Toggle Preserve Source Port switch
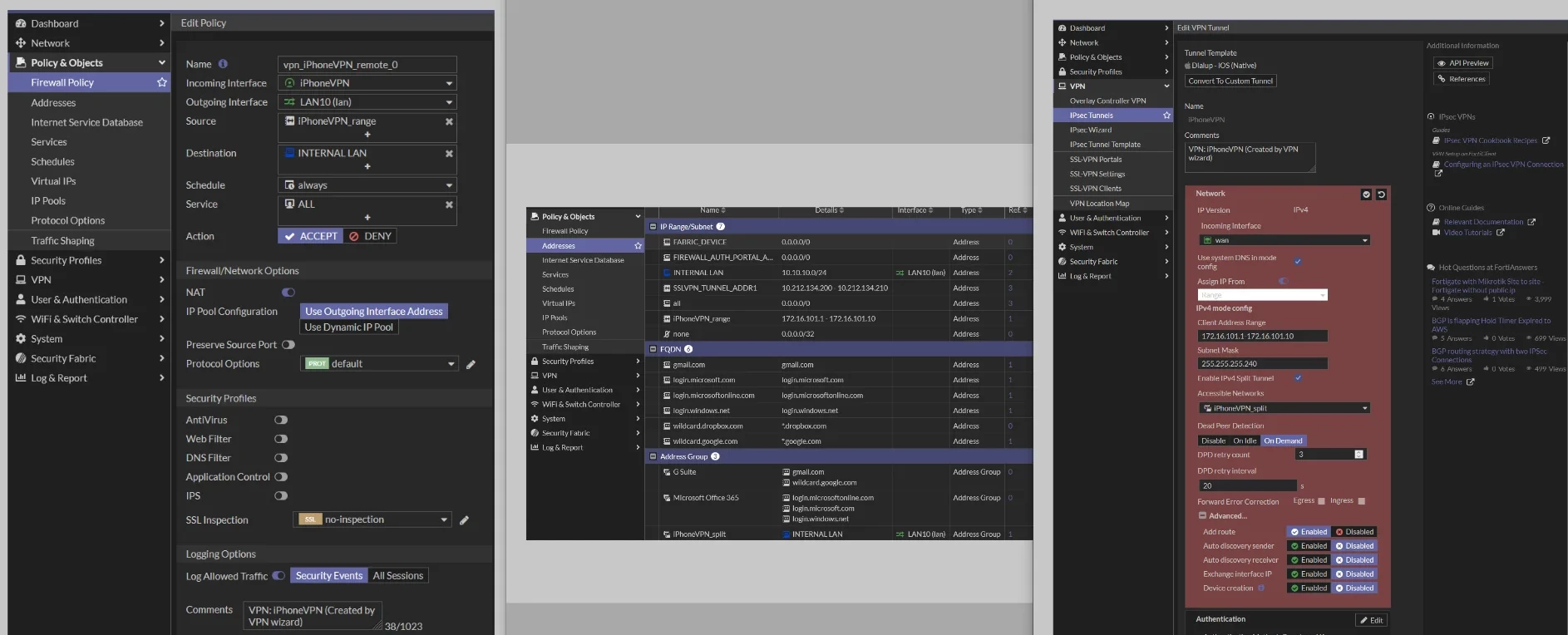This screenshot has height=635, width=1568. 288,345
